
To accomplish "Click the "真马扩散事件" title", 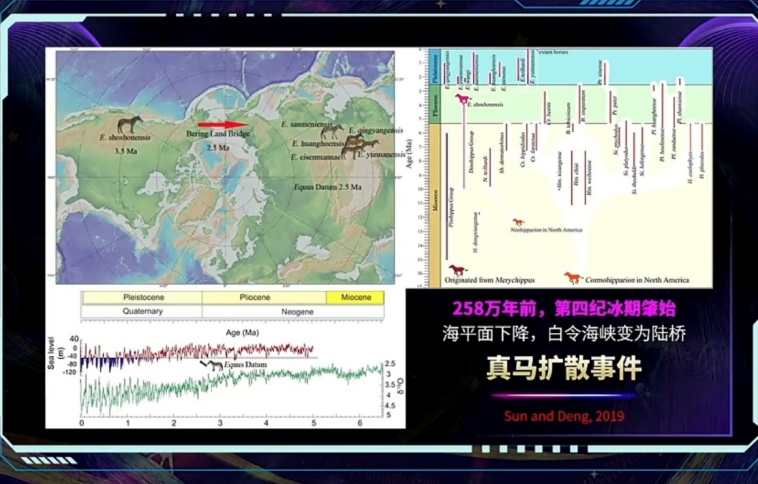I will pos(564,368).
